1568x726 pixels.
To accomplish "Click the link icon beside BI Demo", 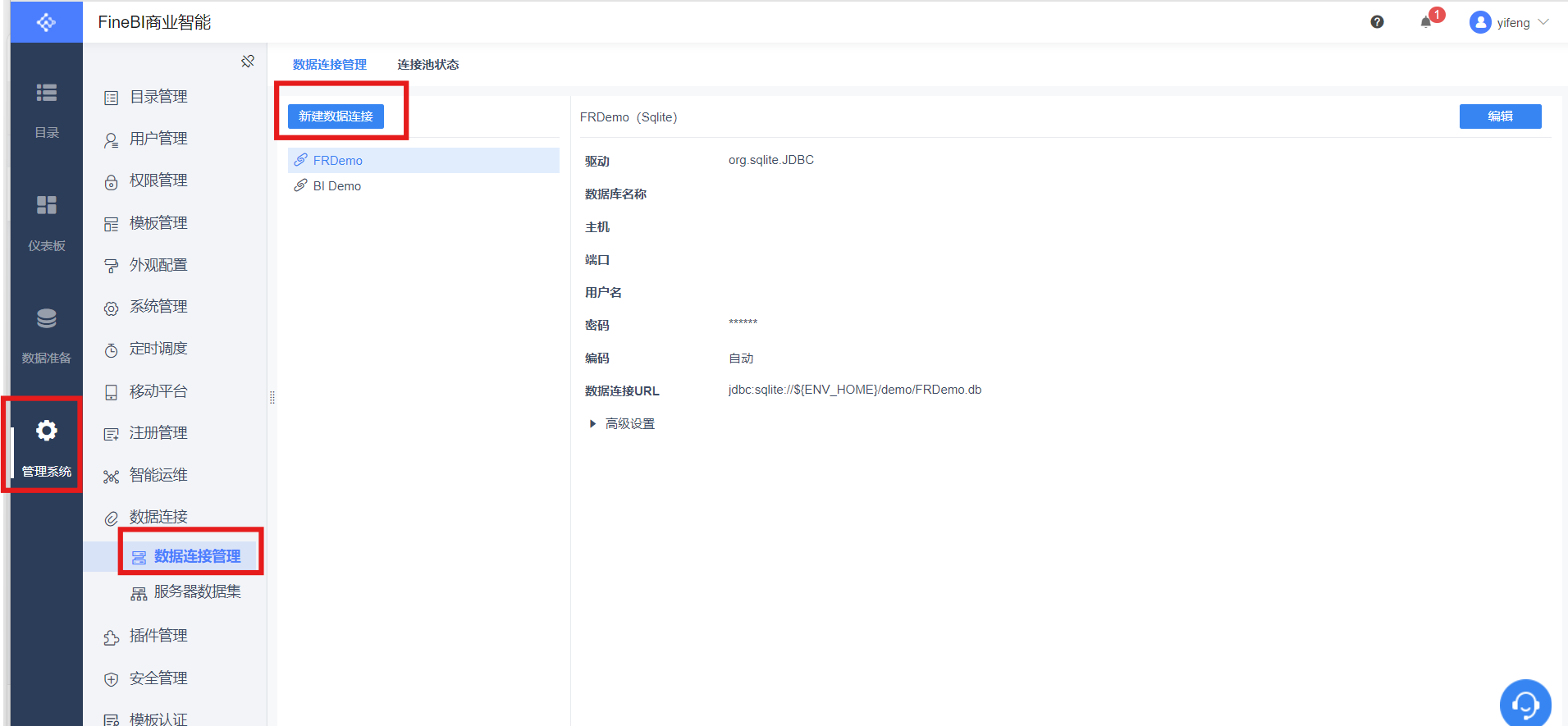I will pyautogui.click(x=301, y=185).
